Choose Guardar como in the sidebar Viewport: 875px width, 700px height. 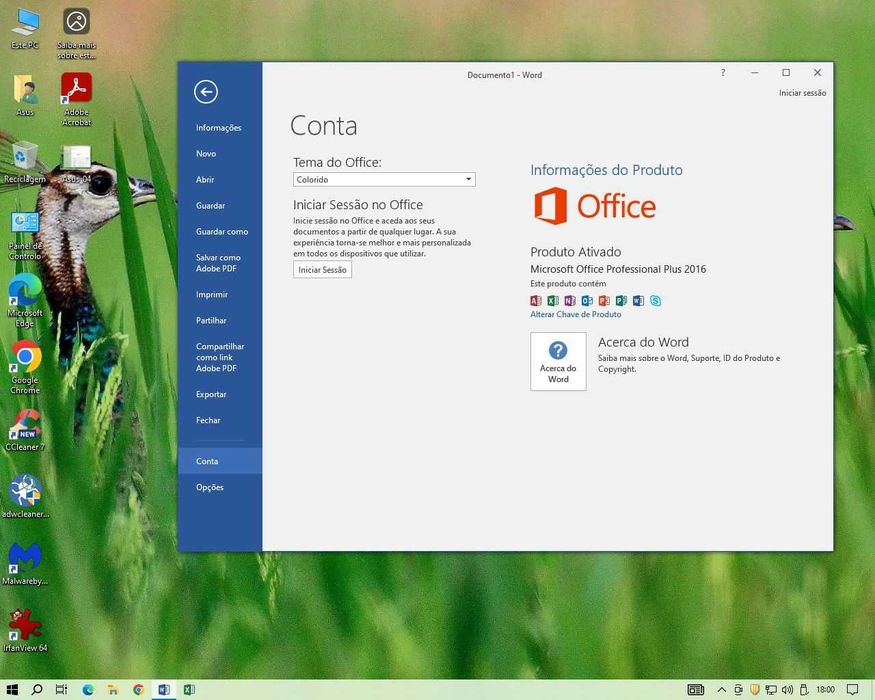[x=222, y=232]
